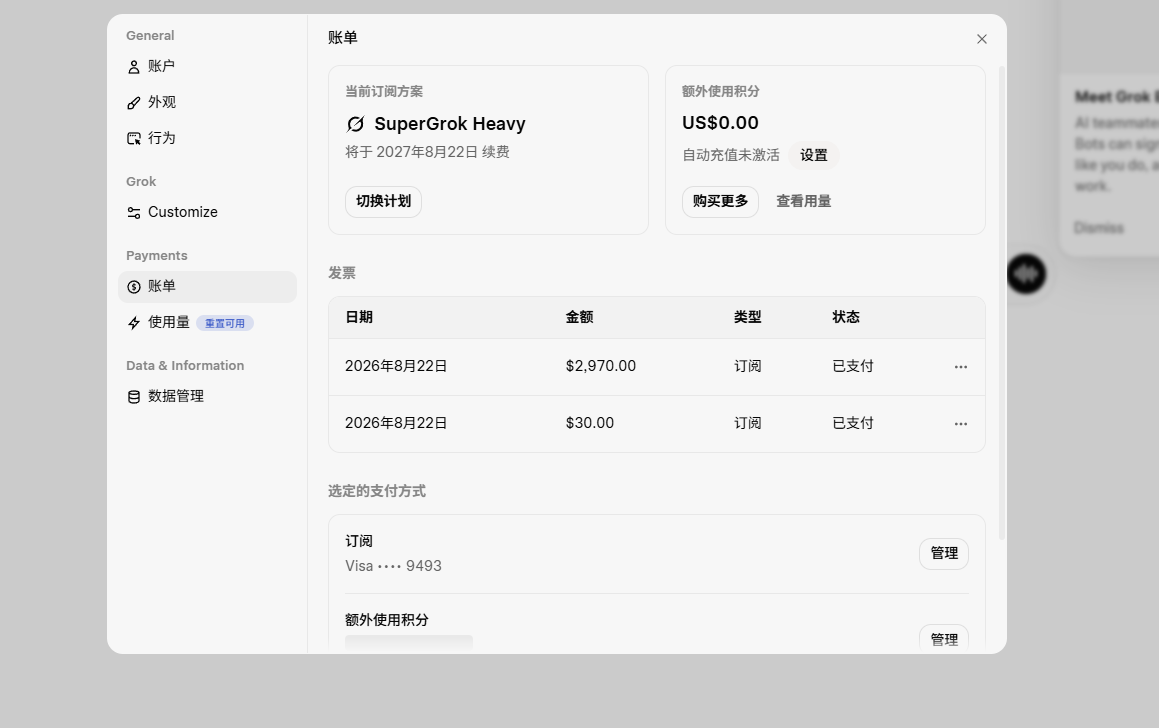Click the 重置可用 badge
The height and width of the screenshot is (728, 1159).
tap(225, 324)
